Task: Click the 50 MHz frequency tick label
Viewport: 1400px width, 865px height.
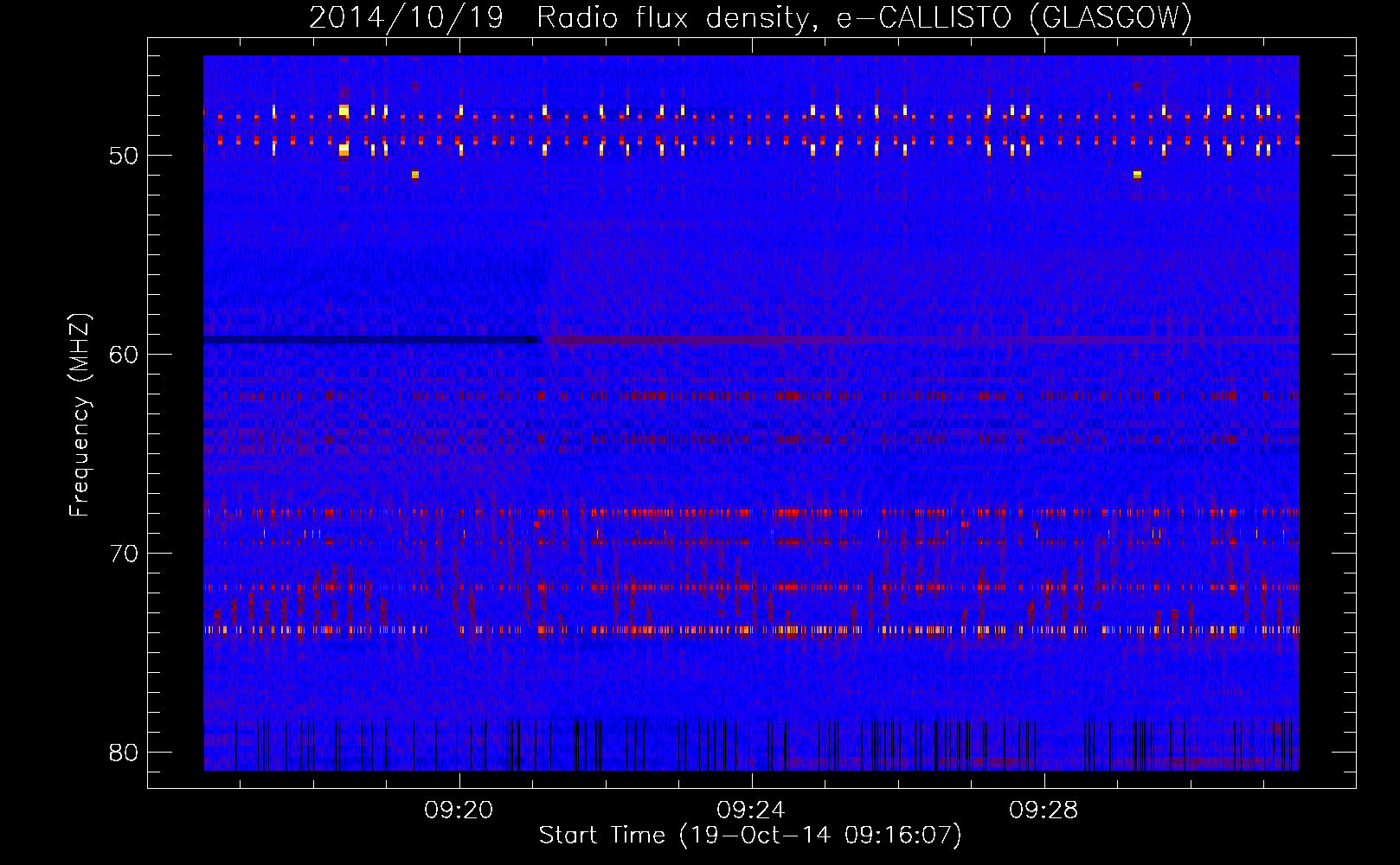Action: click(124, 156)
